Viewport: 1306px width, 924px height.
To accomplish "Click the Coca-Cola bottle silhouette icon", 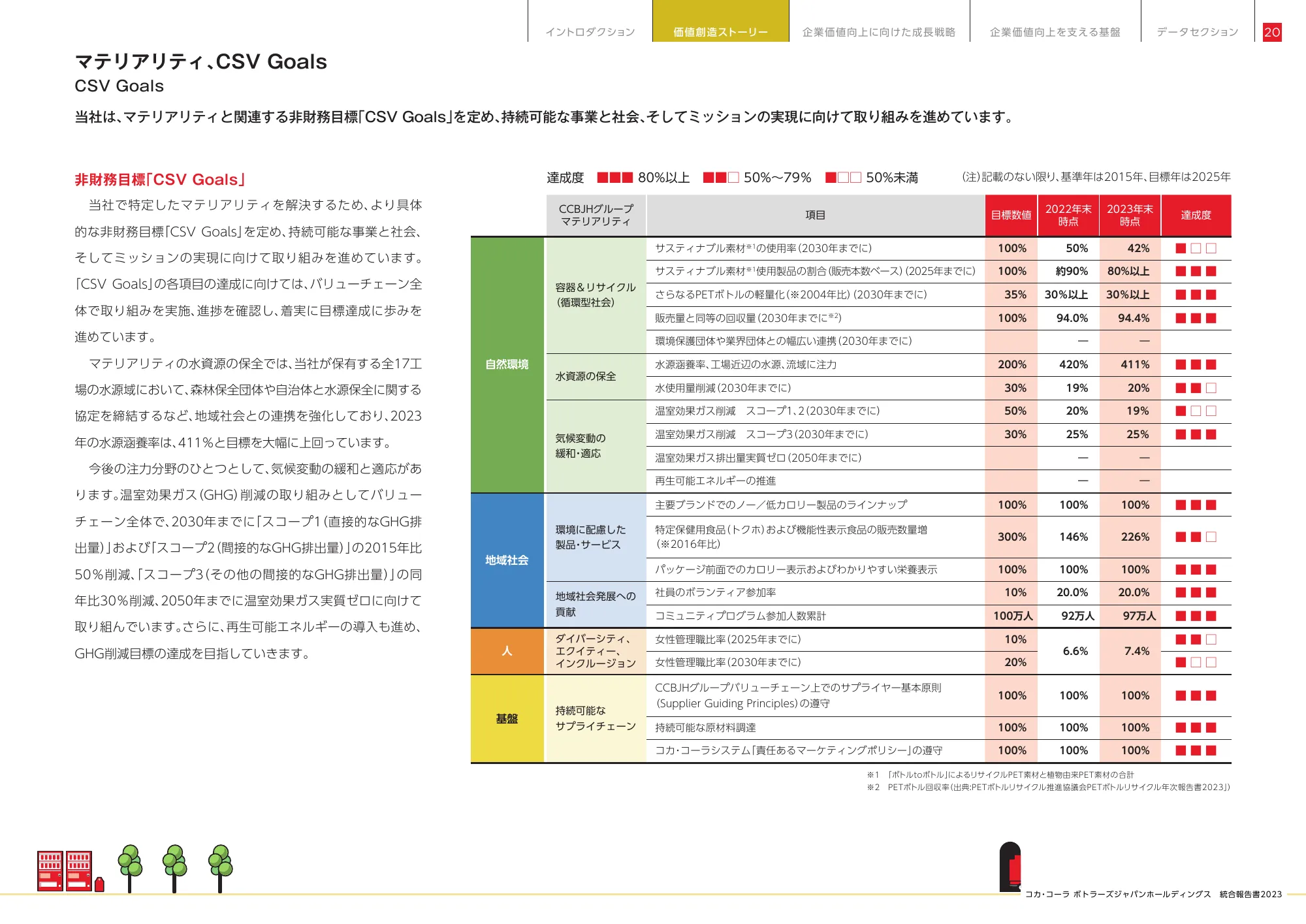I will [x=1010, y=867].
